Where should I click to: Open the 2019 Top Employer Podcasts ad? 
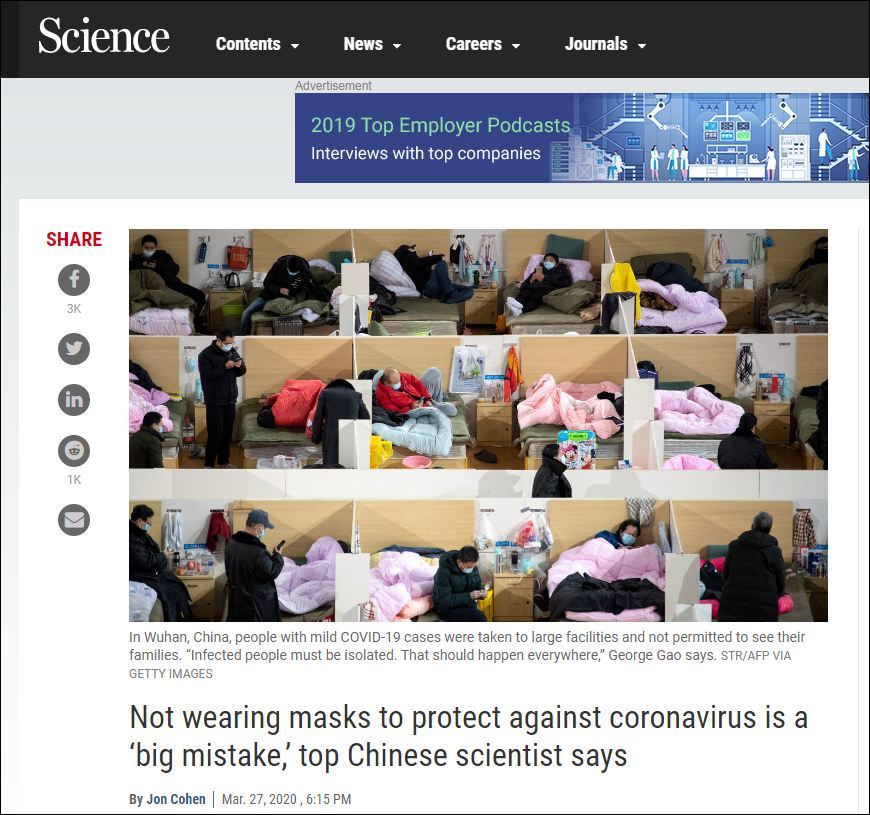[x=582, y=138]
